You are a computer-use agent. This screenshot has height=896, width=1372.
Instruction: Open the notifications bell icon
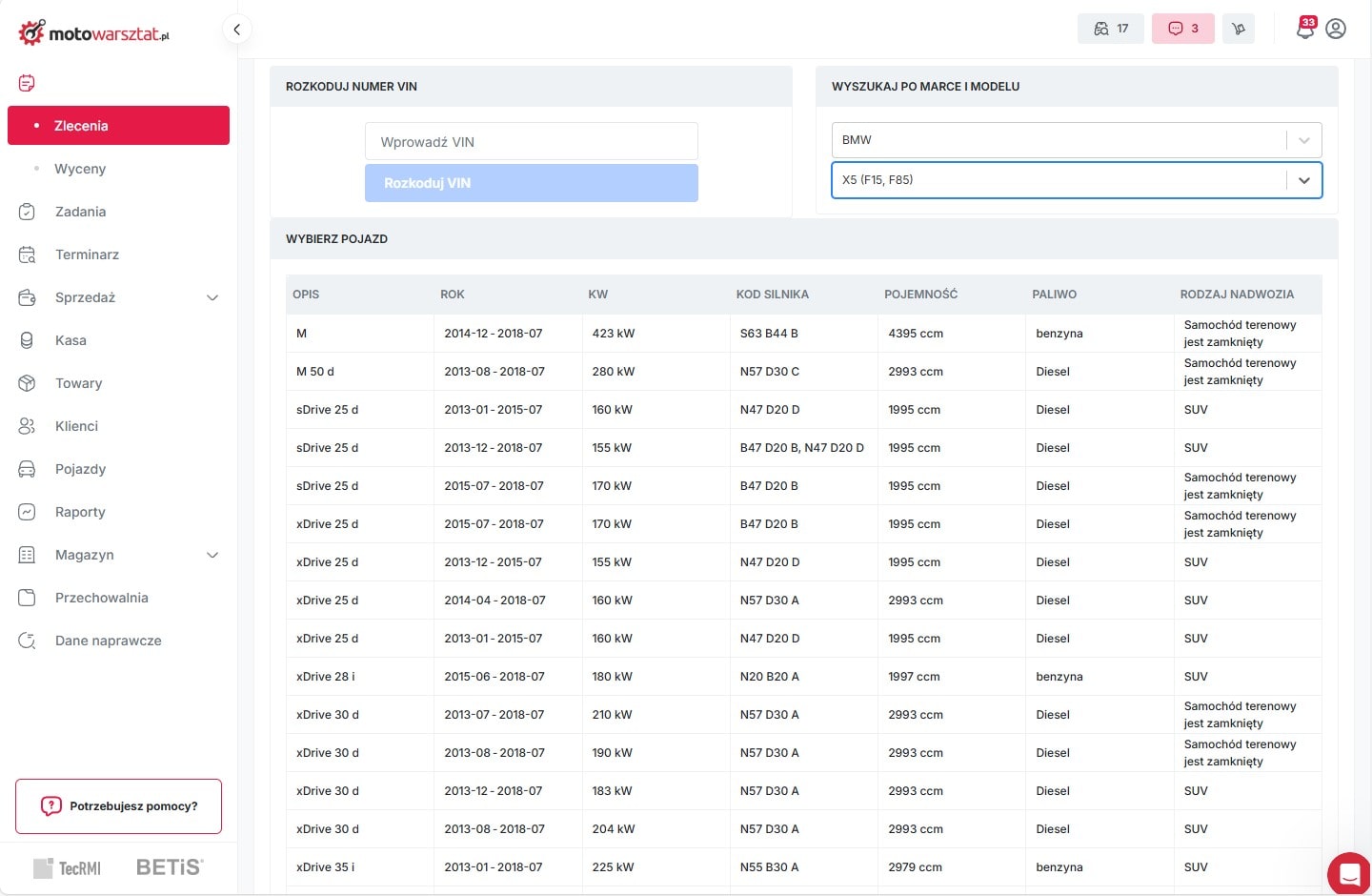(x=1305, y=29)
